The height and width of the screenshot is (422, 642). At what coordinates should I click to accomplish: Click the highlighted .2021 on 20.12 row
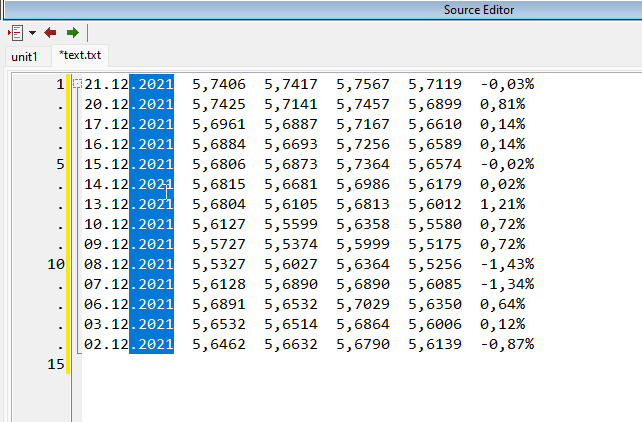coord(152,104)
